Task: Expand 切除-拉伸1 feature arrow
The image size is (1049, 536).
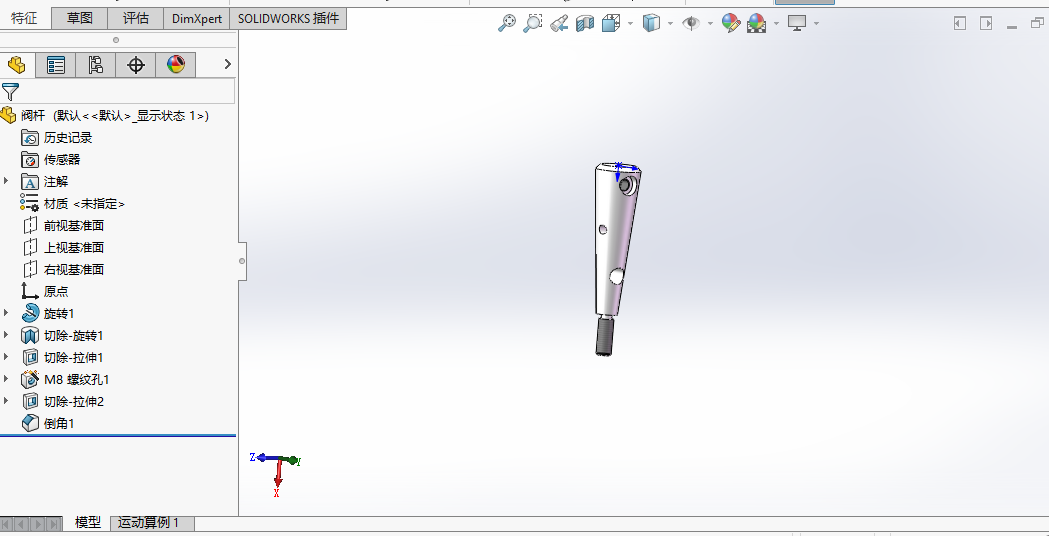Action: [x=7, y=357]
